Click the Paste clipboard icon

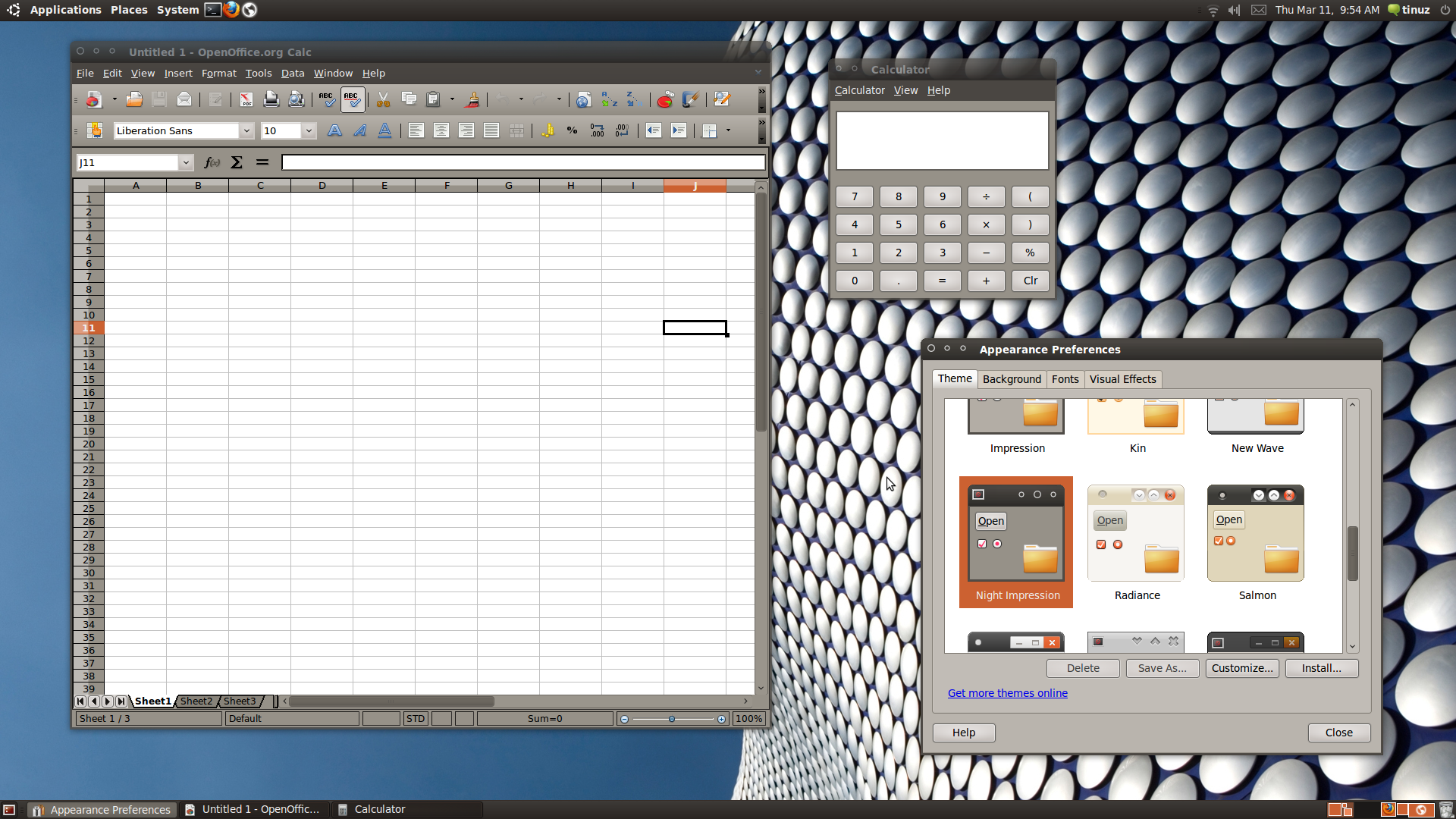(433, 99)
